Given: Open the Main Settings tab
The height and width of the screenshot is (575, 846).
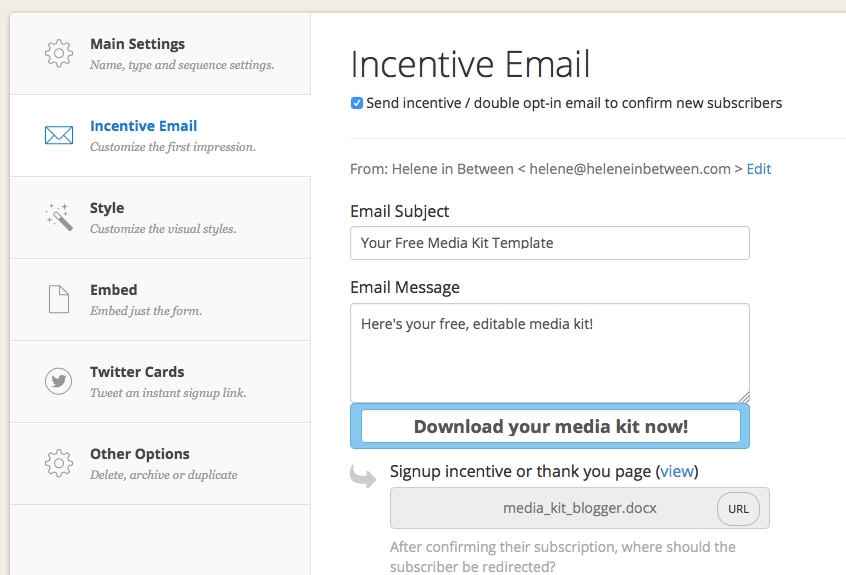Looking at the screenshot, I should pyautogui.click(x=160, y=53).
